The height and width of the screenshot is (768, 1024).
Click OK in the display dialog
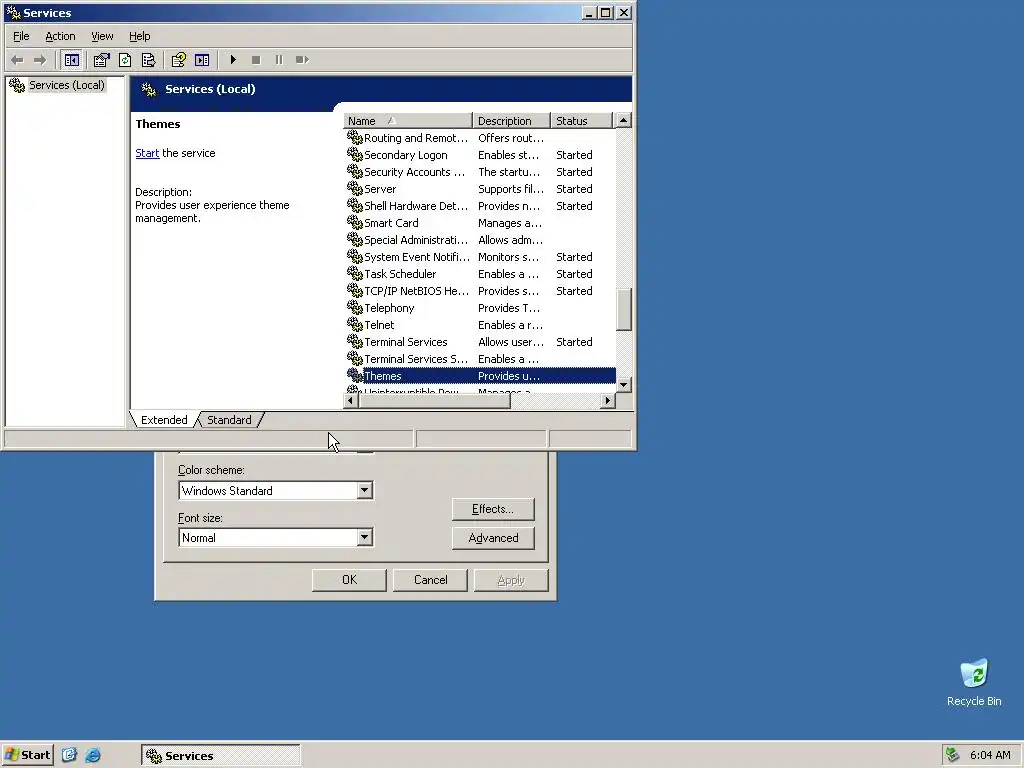pos(349,580)
